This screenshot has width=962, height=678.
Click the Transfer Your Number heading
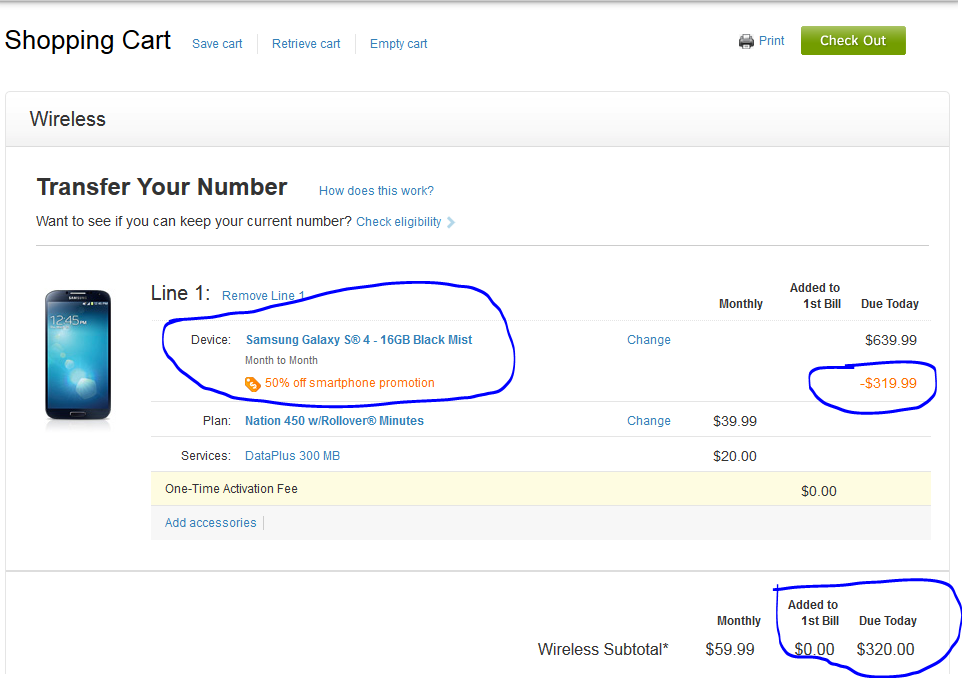point(162,187)
